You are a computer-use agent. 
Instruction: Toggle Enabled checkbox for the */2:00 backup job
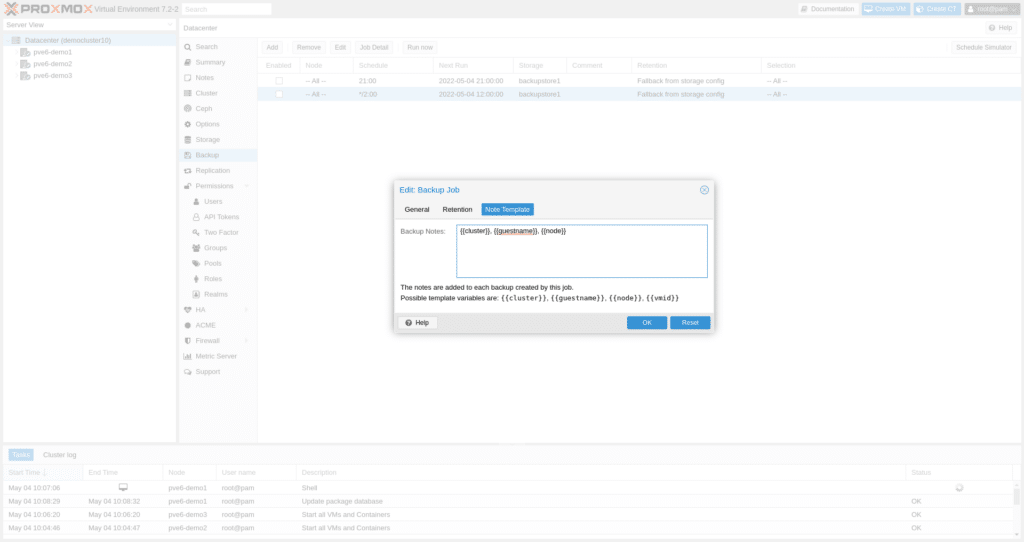tap(279, 94)
